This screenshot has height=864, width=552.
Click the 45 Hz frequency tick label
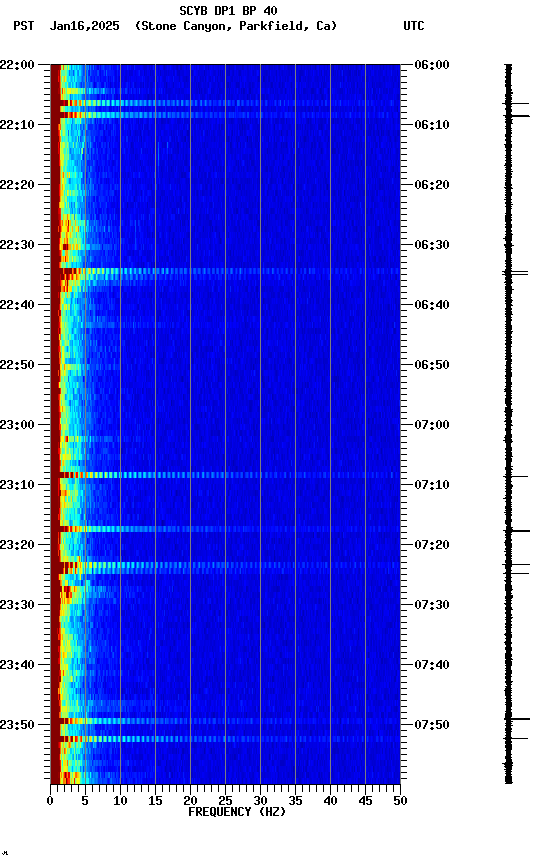click(x=365, y=801)
